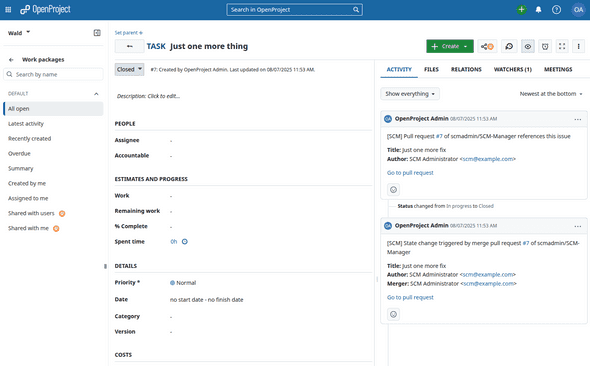Collapse the DEFAULT section chevron

point(96,94)
